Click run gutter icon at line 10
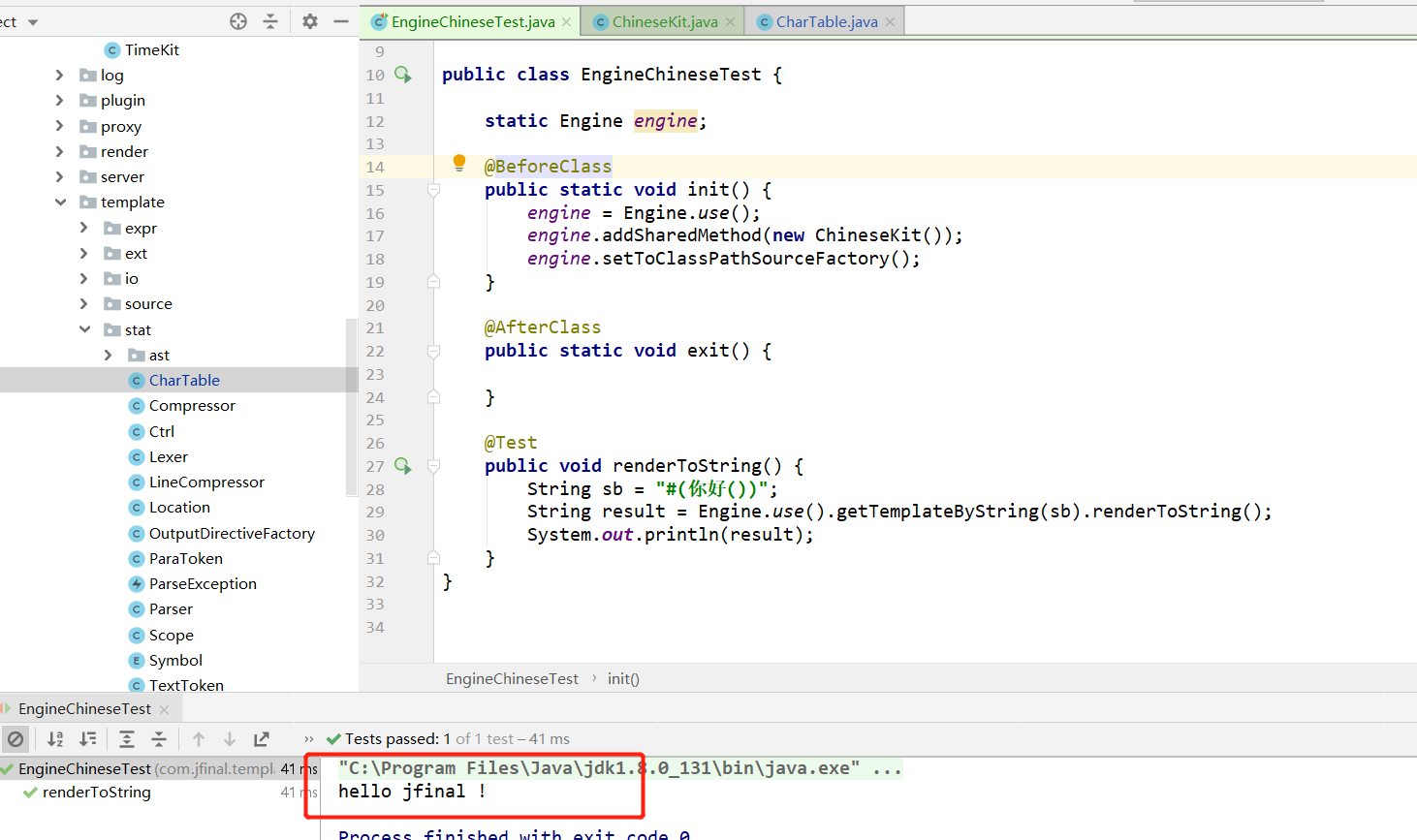1417x840 pixels. (403, 75)
